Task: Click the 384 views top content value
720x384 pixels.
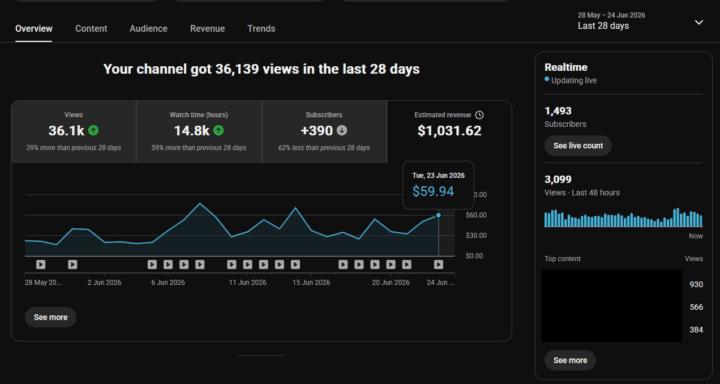Action: [x=696, y=330]
